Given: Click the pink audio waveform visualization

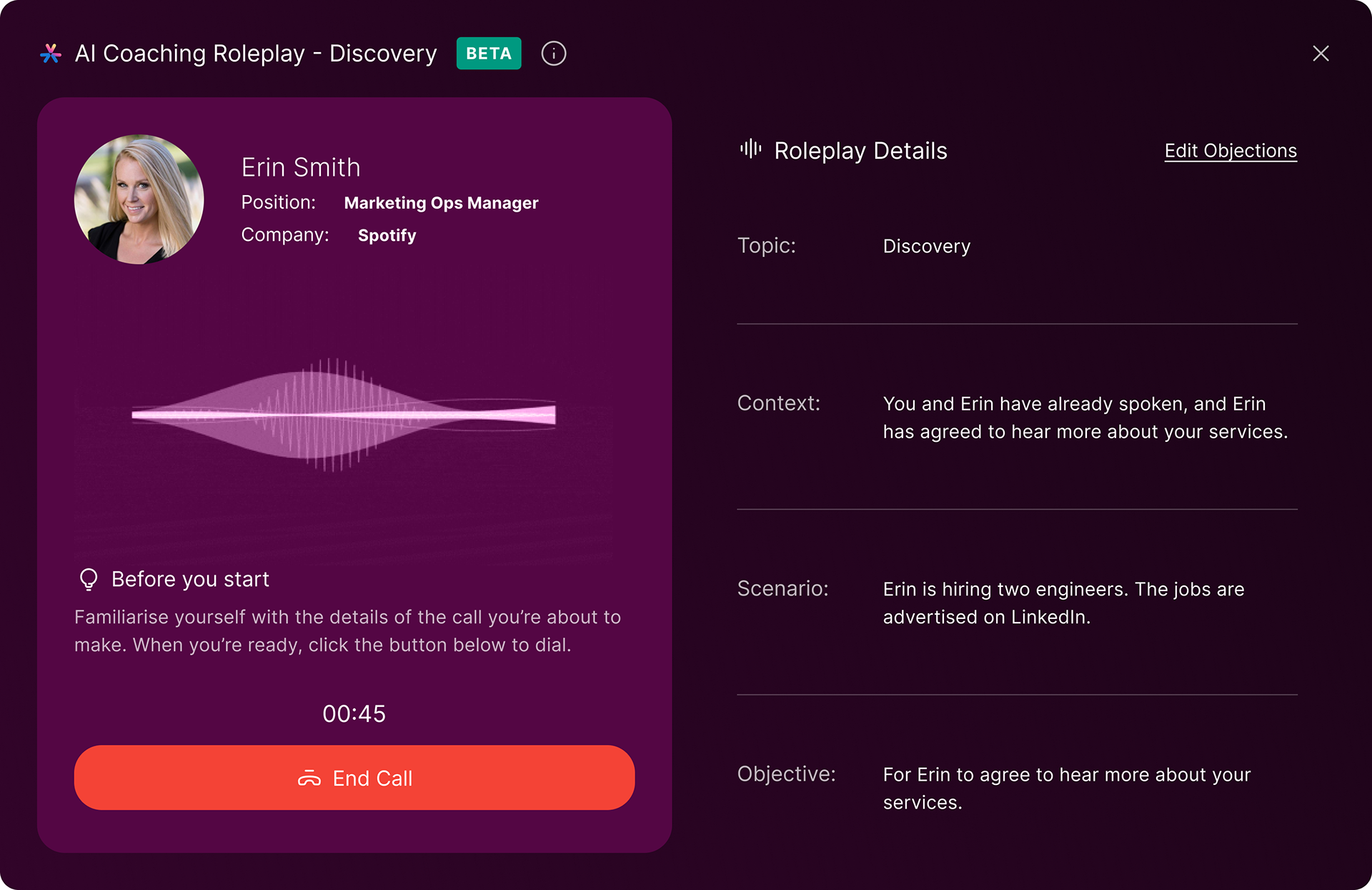Looking at the screenshot, I should (x=343, y=415).
